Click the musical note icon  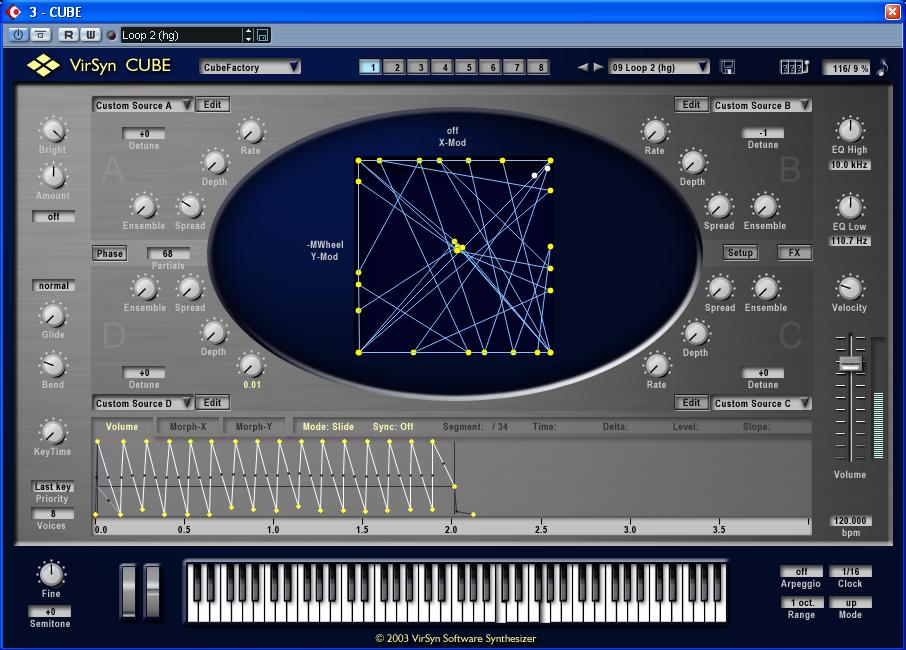pos(882,67)
